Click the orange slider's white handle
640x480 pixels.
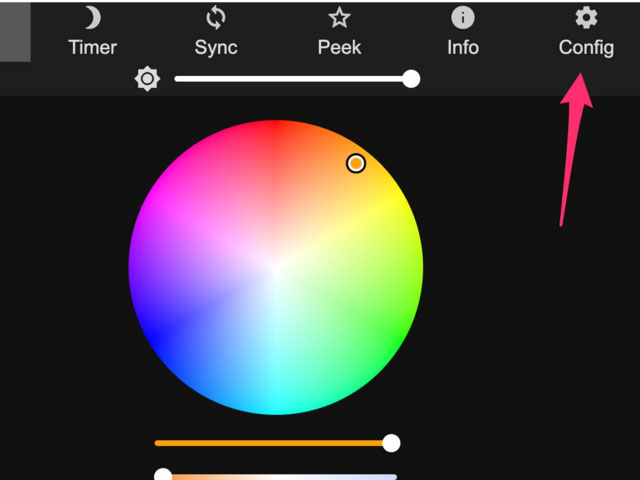click(x=391, y=443)
